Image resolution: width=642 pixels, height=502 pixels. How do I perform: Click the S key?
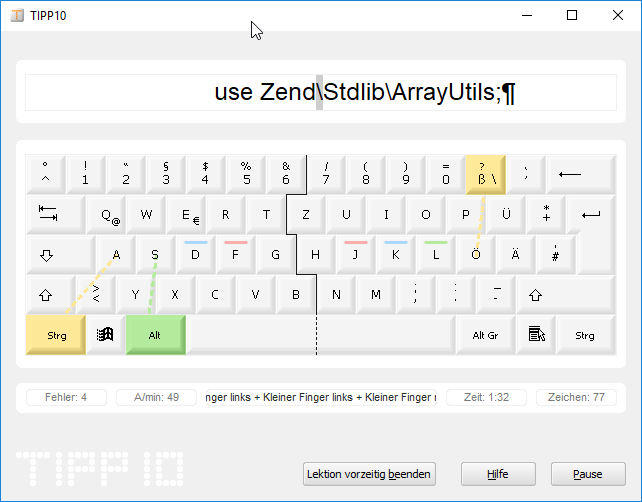coord(156,255)
